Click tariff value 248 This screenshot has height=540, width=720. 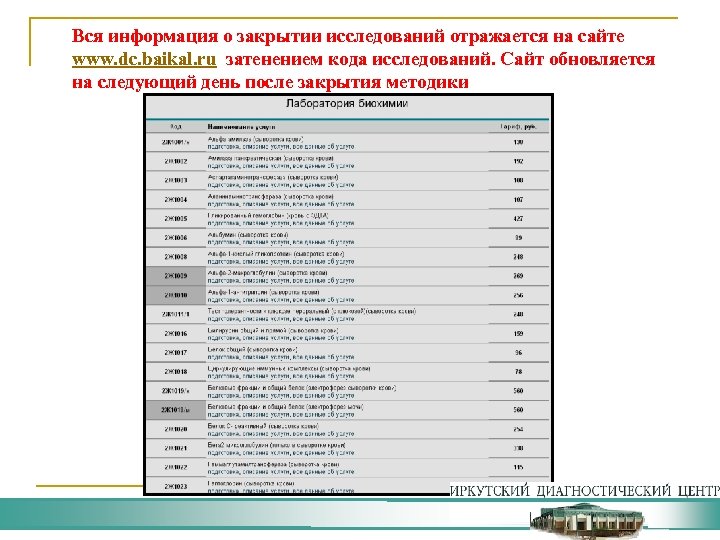(x=518, y=257)
